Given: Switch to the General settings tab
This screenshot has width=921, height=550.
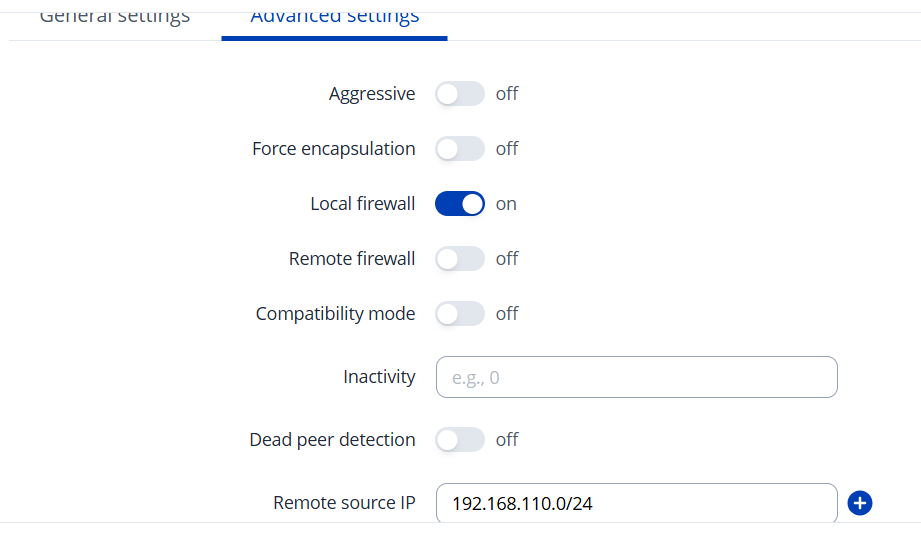Looking at the screenshot, I should point(115,17).
